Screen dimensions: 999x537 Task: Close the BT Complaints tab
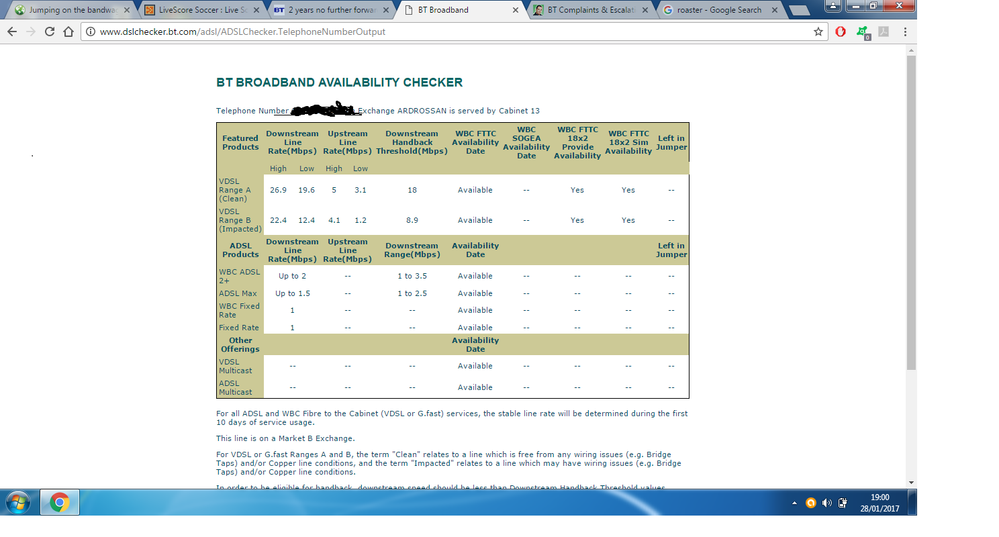click(x=645, y=10)
